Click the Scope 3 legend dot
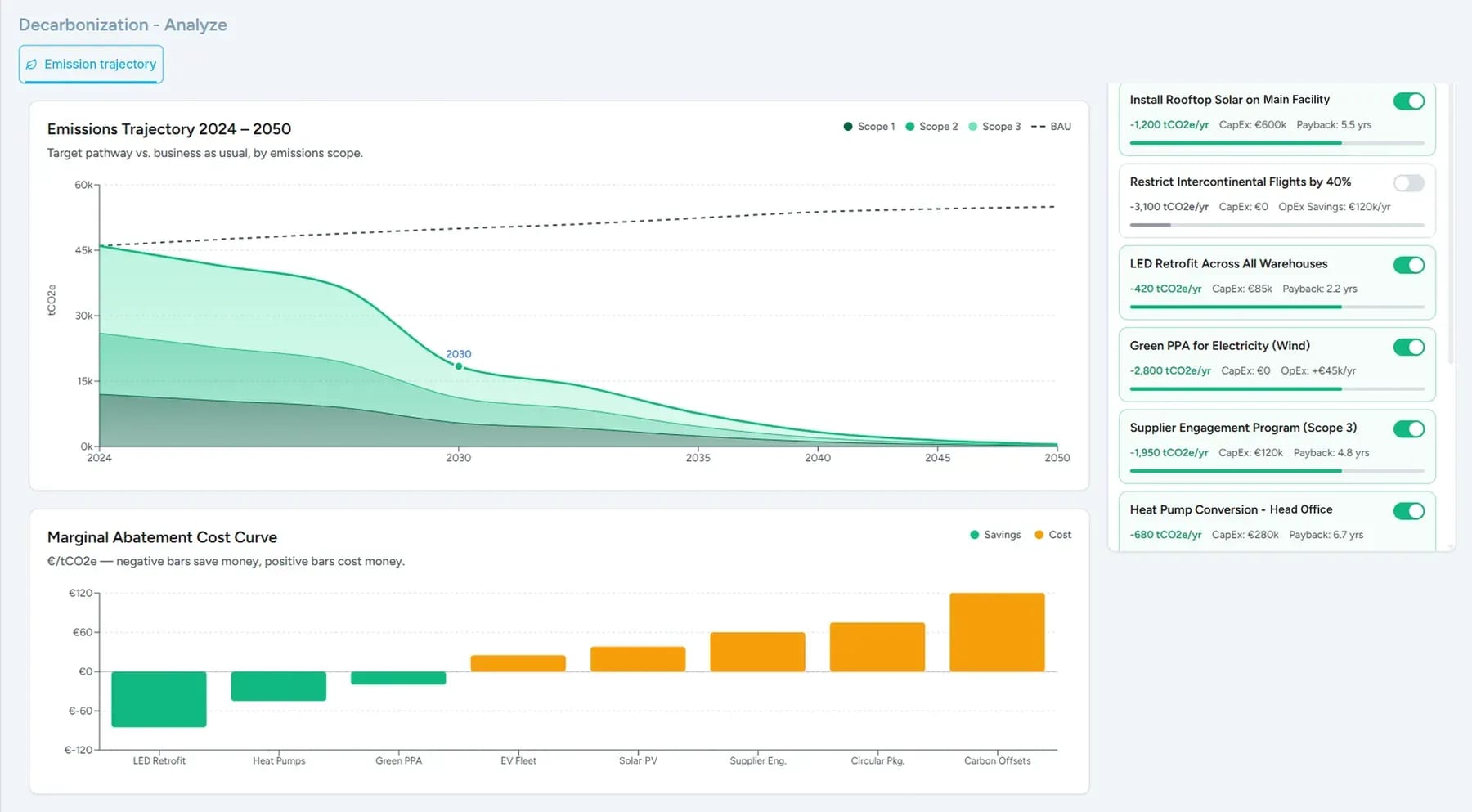Image resolution: width=1472 pixels, height=812 pixels. 972,126
